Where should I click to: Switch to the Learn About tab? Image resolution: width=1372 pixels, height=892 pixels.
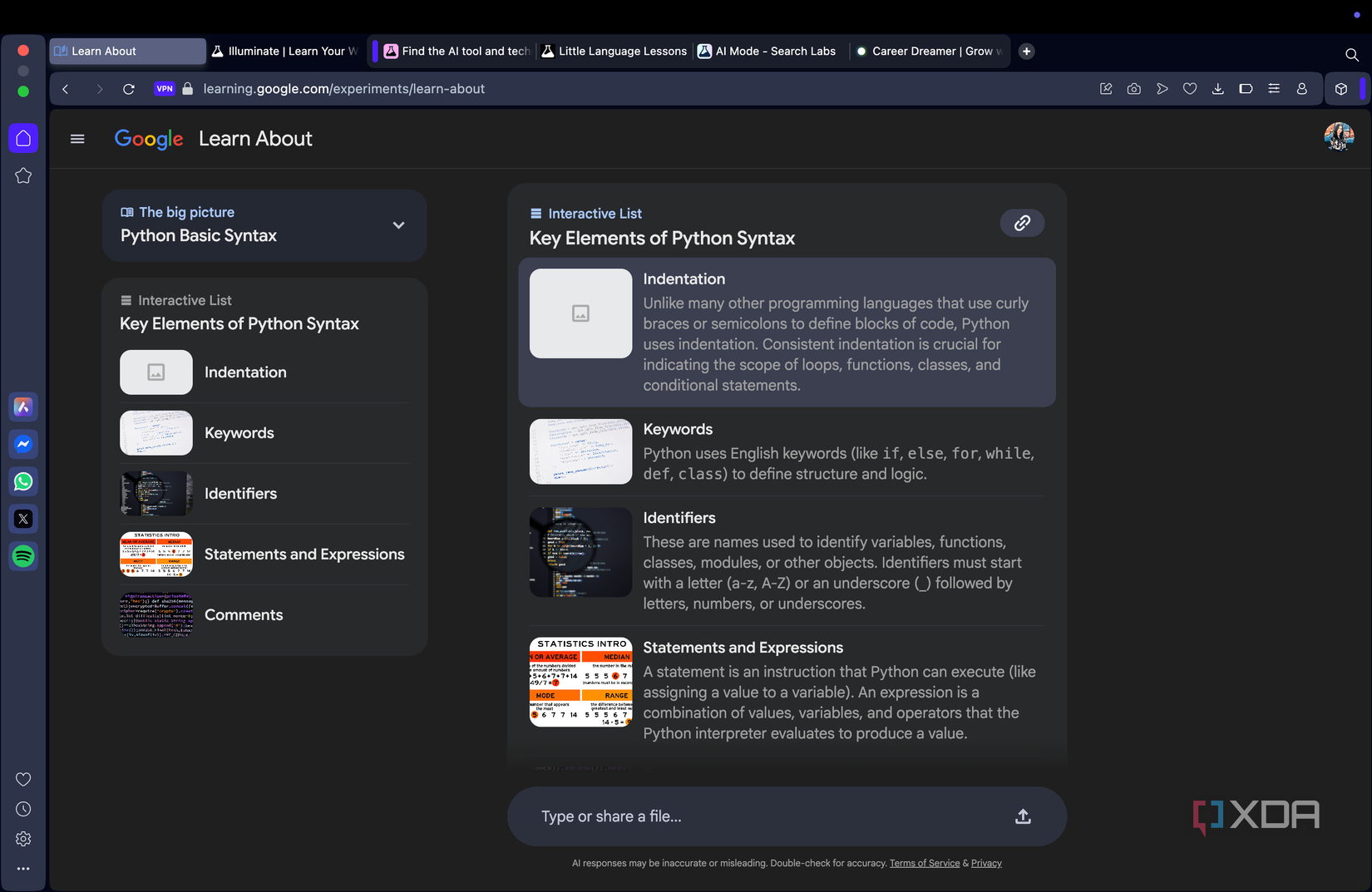[x=127, y=51]
